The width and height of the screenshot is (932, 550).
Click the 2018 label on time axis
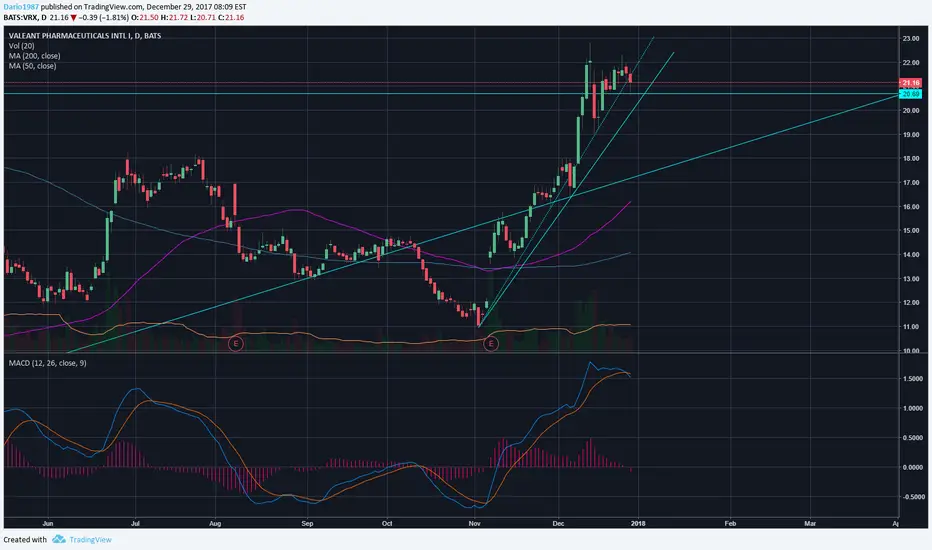[638, 524]
